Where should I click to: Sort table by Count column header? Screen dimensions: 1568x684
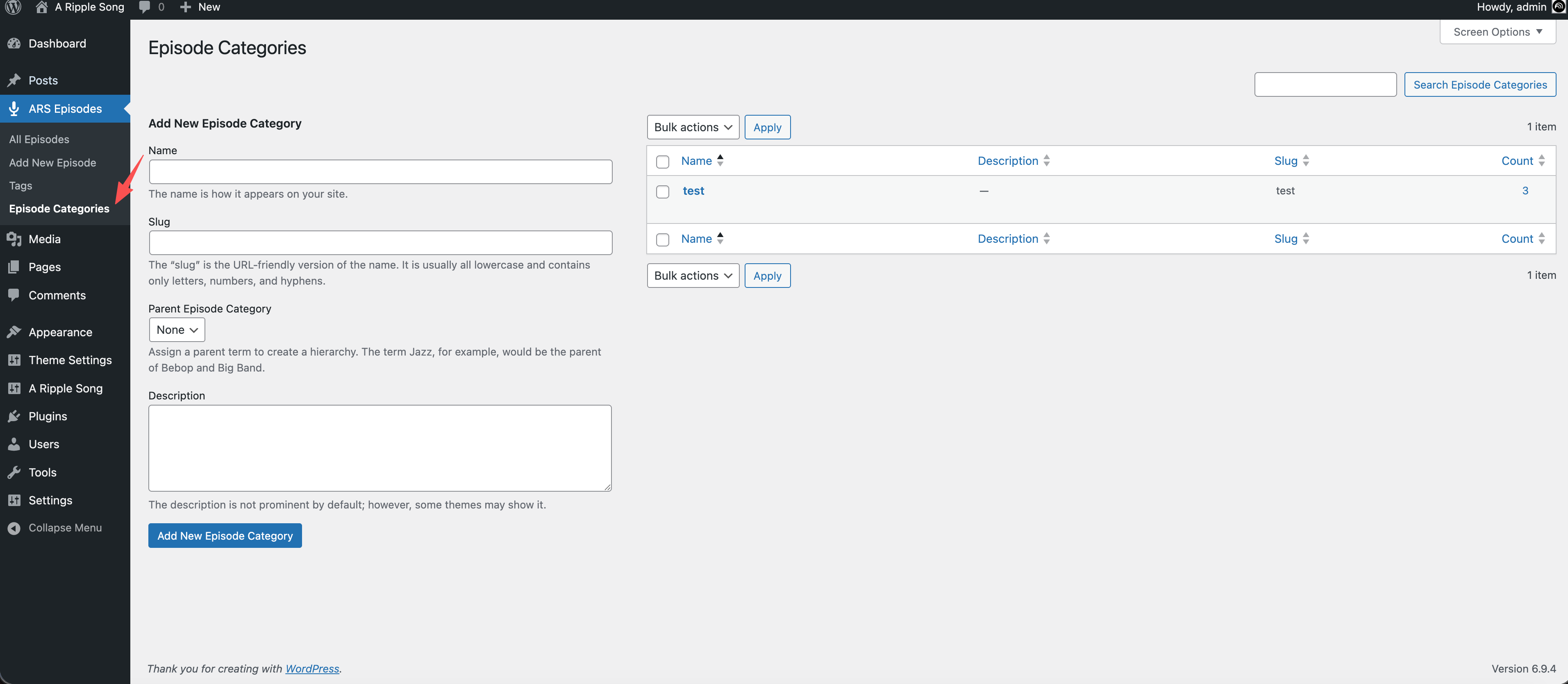point(1517,161)
